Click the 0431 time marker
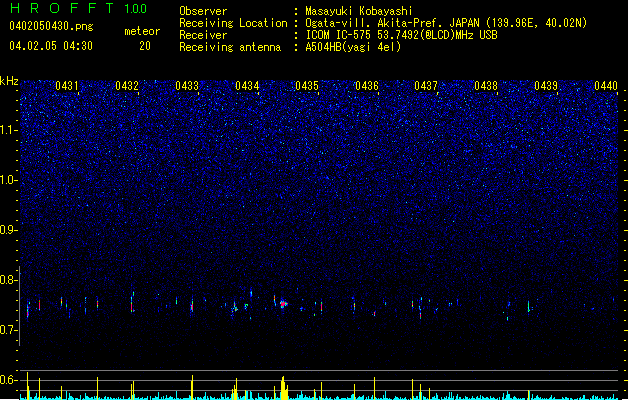Viewport: 629px width, 400px height. click(67, 86)
